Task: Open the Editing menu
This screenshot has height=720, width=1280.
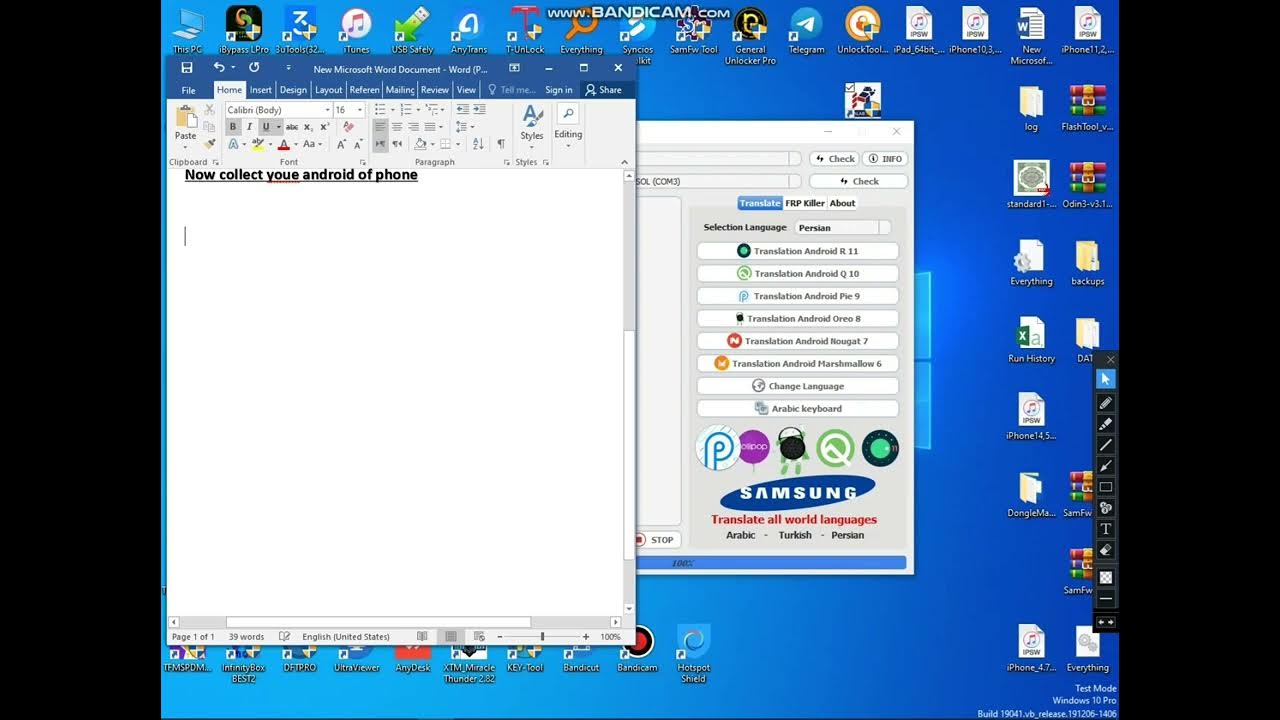Action: [568, 124]
